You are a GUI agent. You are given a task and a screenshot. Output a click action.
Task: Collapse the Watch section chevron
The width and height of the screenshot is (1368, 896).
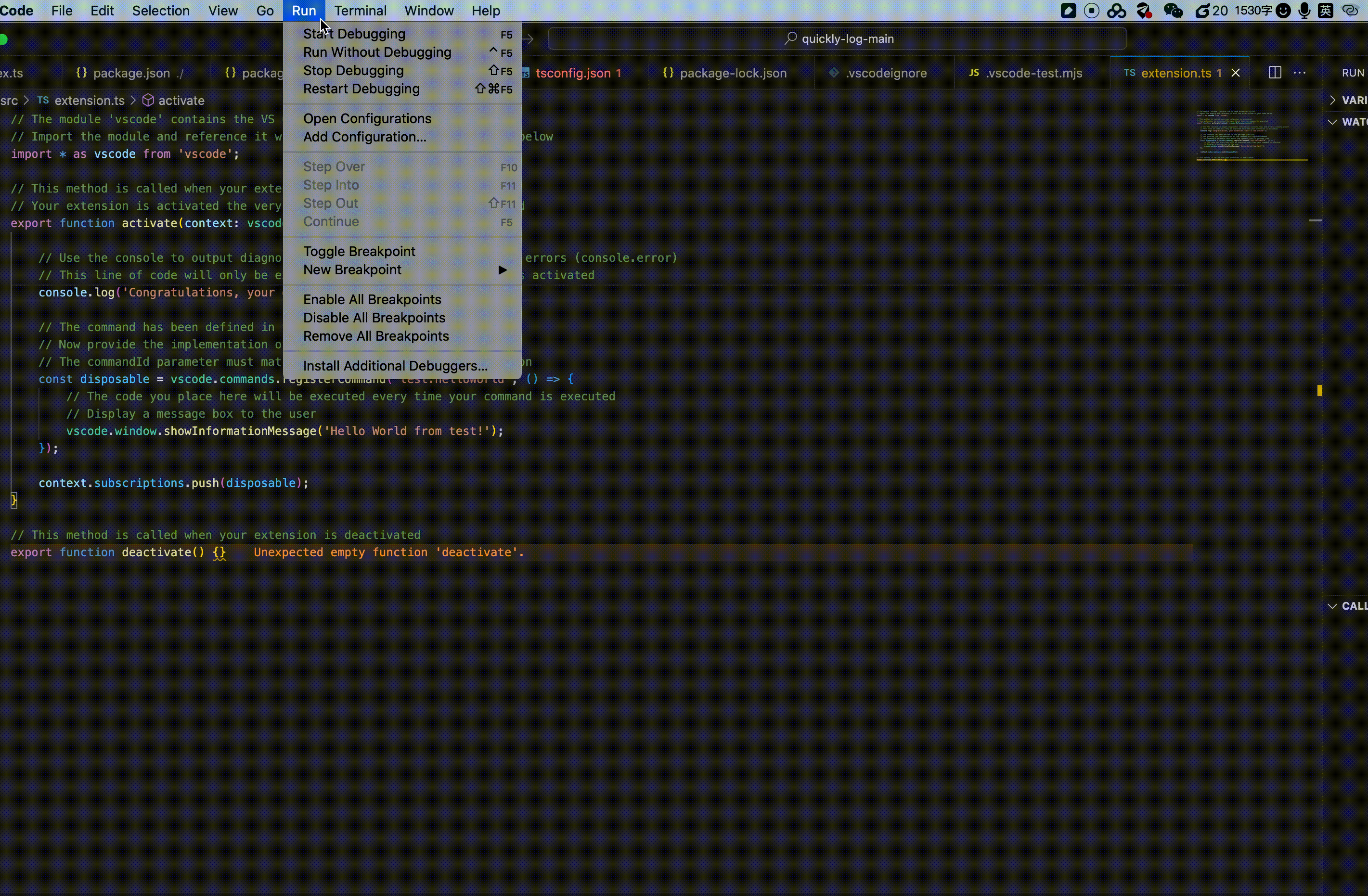(x=1332, y=122)
